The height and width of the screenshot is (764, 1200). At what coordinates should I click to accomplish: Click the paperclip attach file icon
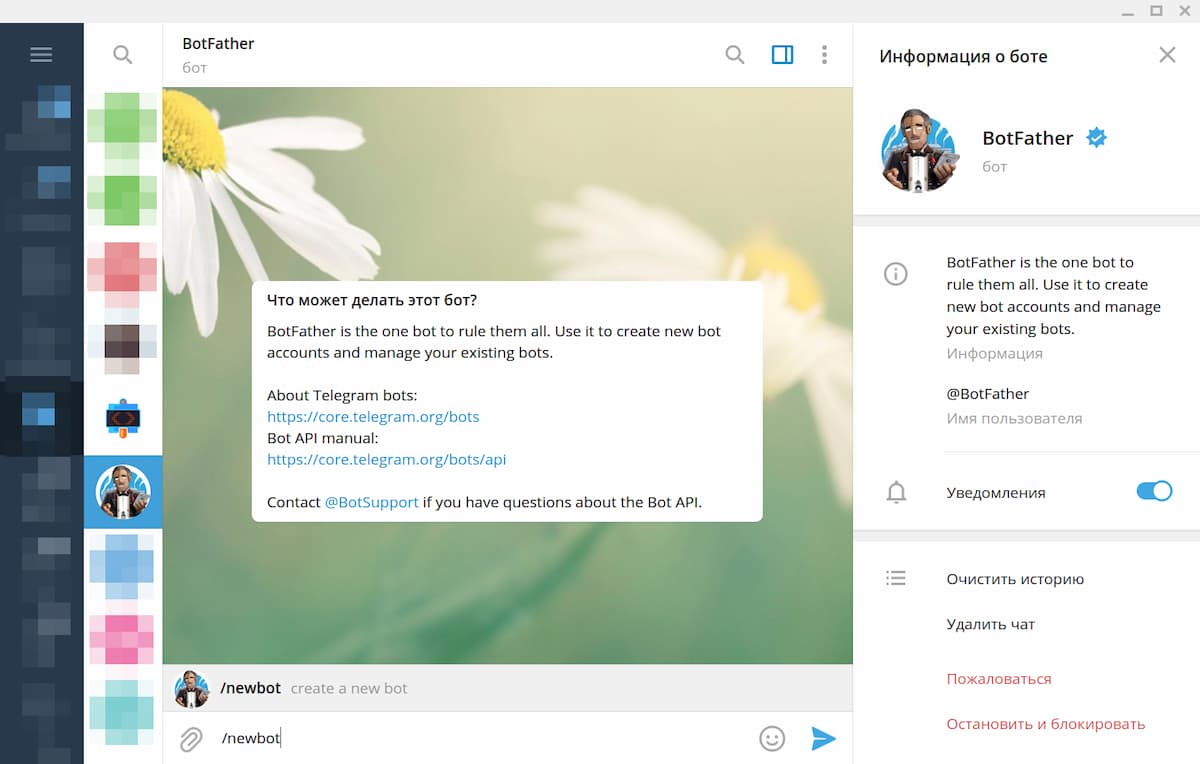click(x=190, y=739)
